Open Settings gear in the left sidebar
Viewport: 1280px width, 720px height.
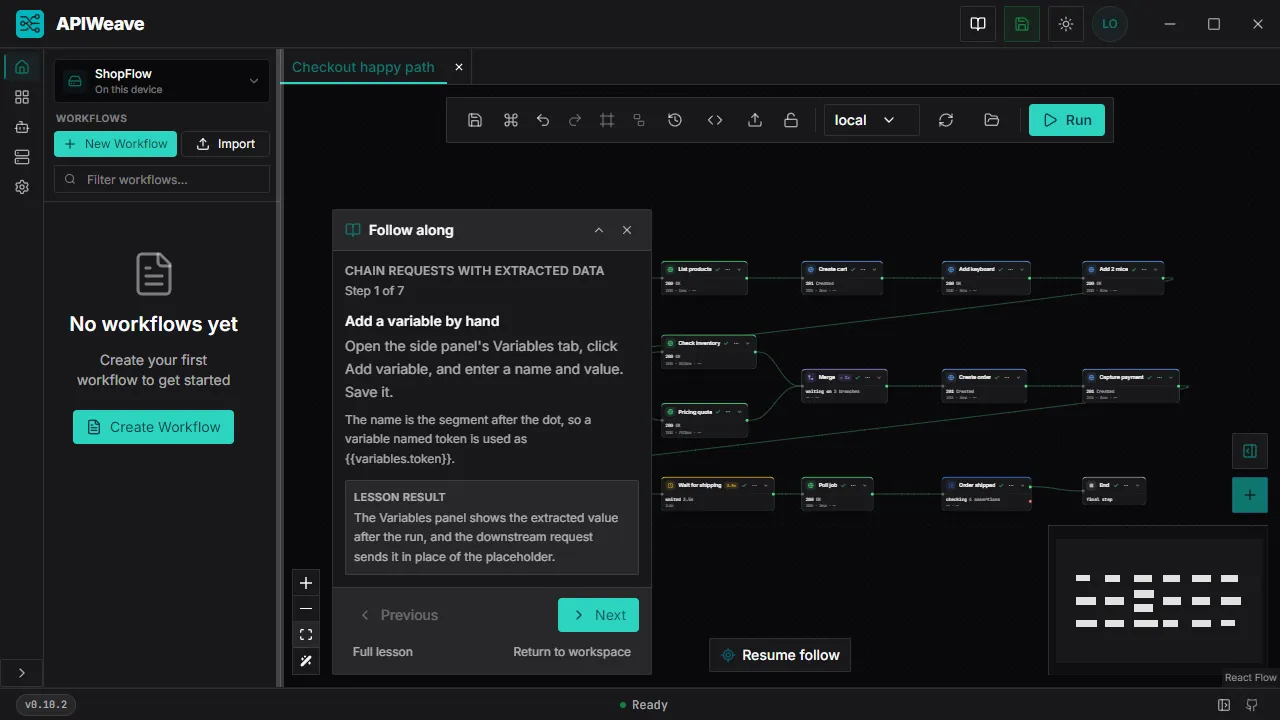coord(22,187)
